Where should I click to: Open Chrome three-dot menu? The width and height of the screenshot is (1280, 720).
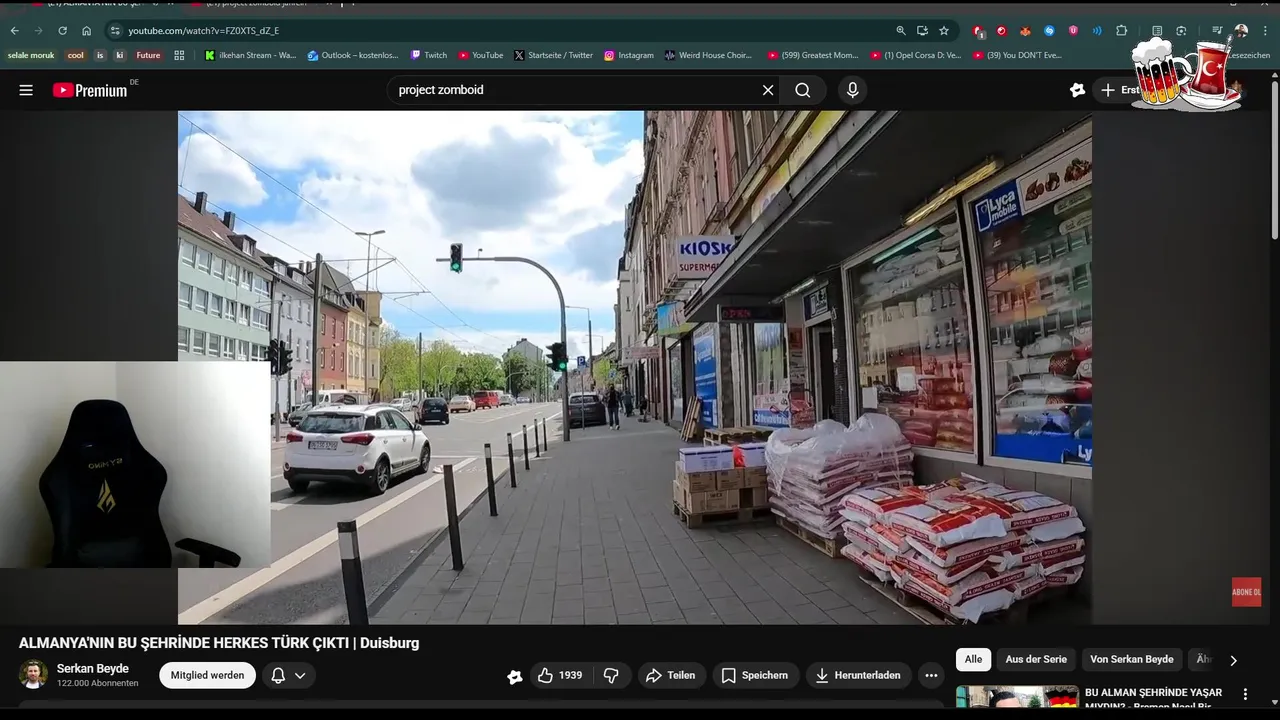coord(1265,31)
